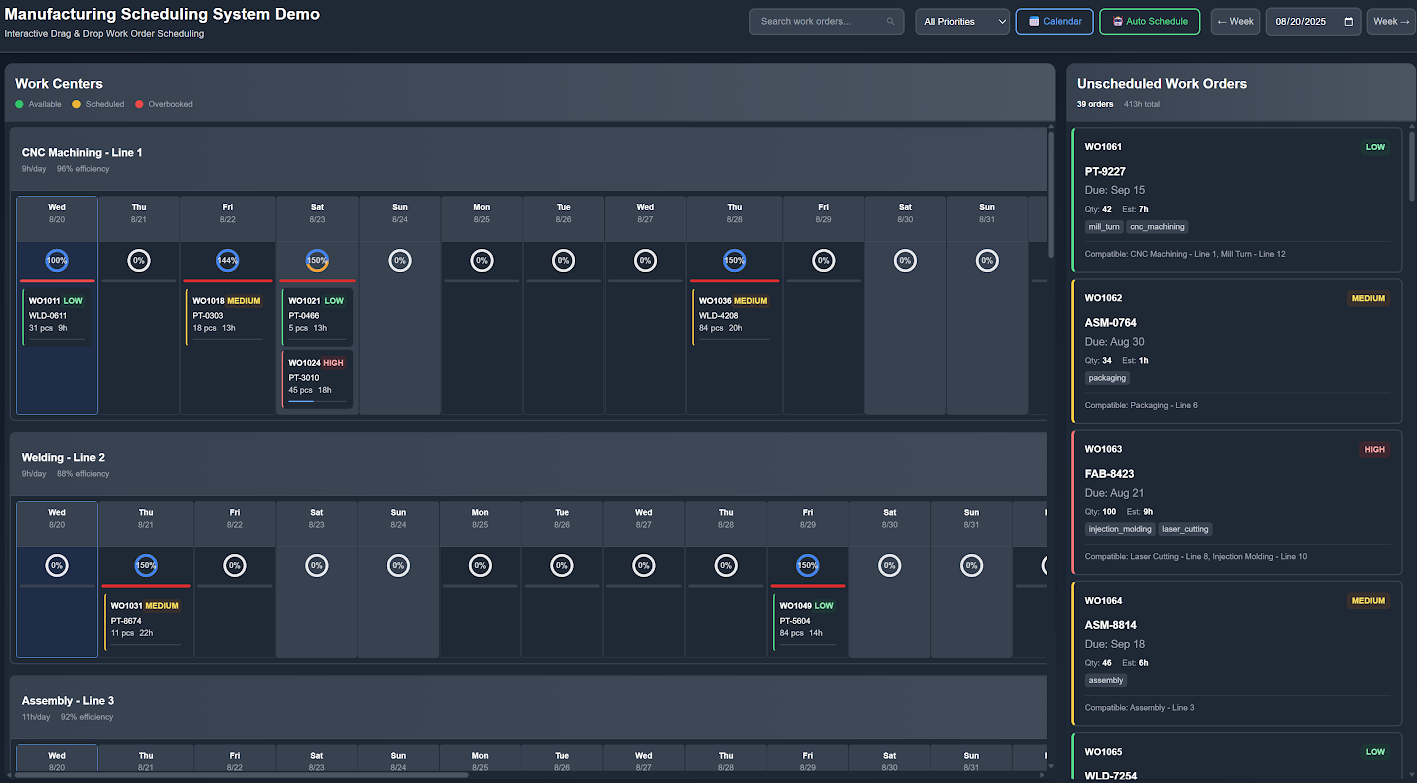Click the magnifier icon in the search box

point(890,21)
